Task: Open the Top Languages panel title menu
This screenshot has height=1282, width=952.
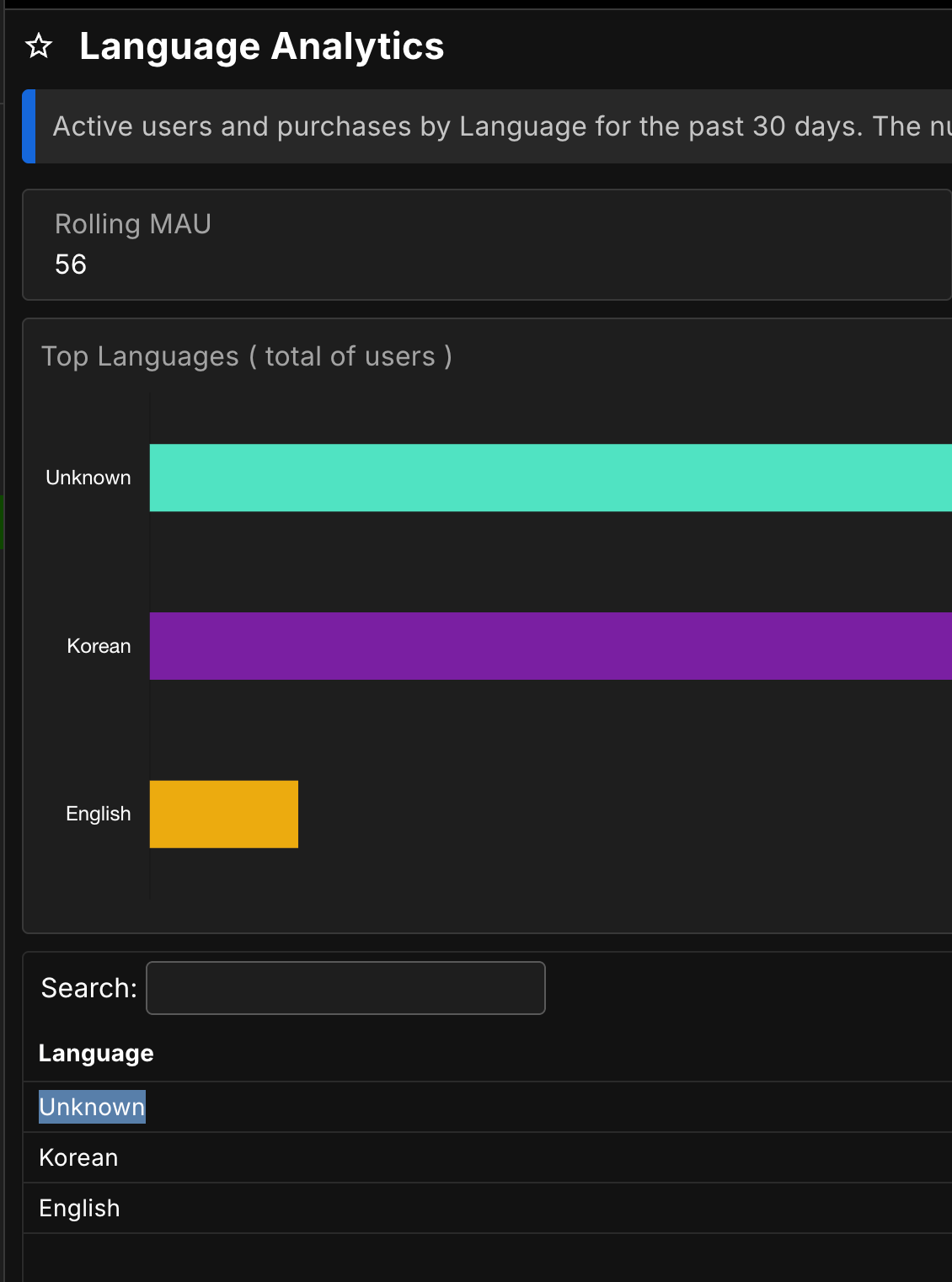Action: coord(246,356)
